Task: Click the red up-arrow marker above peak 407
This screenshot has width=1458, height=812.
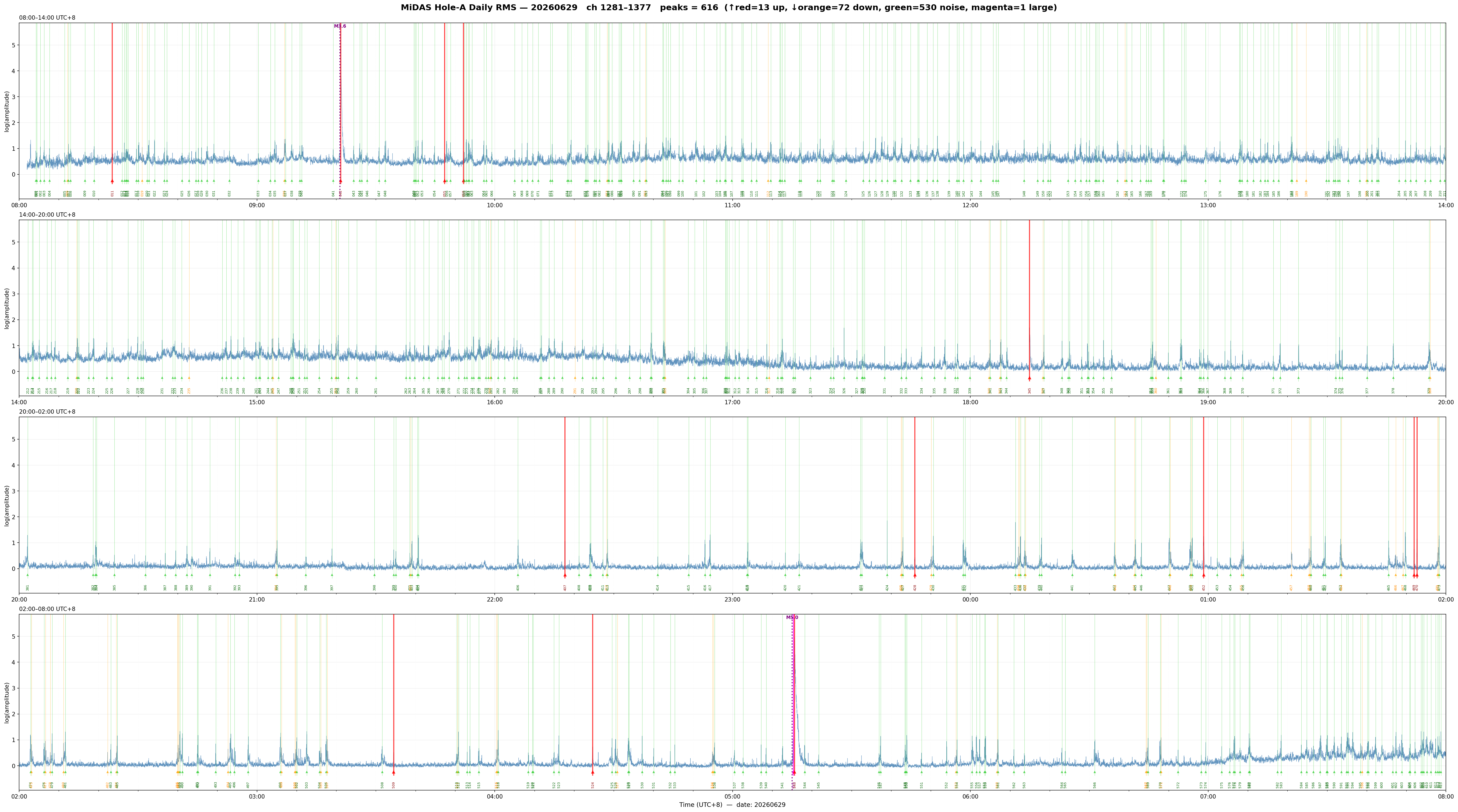Action: 564,575
